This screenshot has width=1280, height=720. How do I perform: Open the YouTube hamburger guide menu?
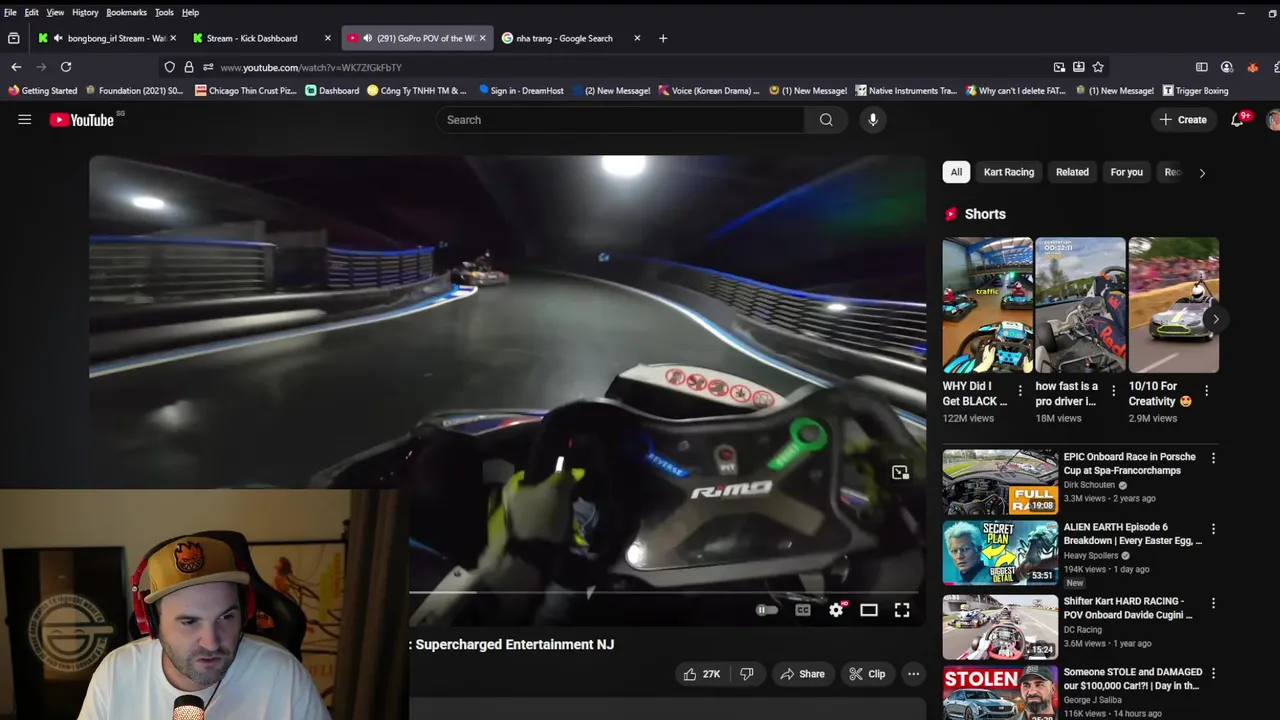[25, 119]
